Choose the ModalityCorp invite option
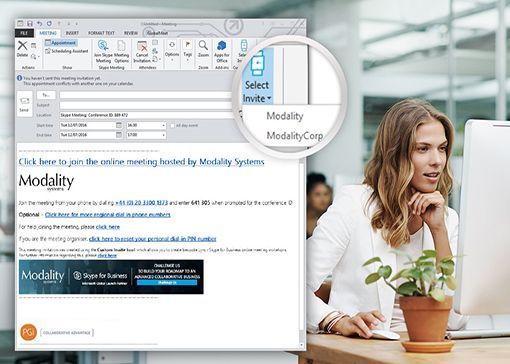 (295, 136)
